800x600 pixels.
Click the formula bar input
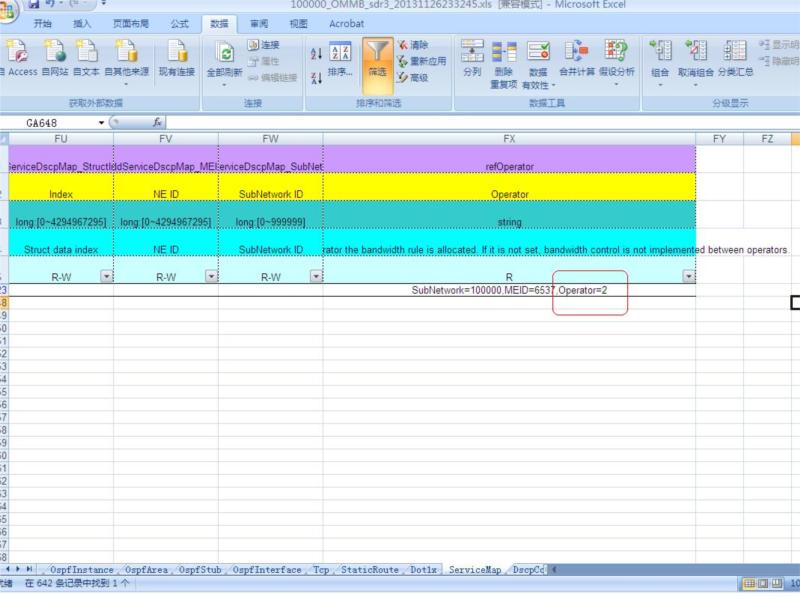point(482,122)
